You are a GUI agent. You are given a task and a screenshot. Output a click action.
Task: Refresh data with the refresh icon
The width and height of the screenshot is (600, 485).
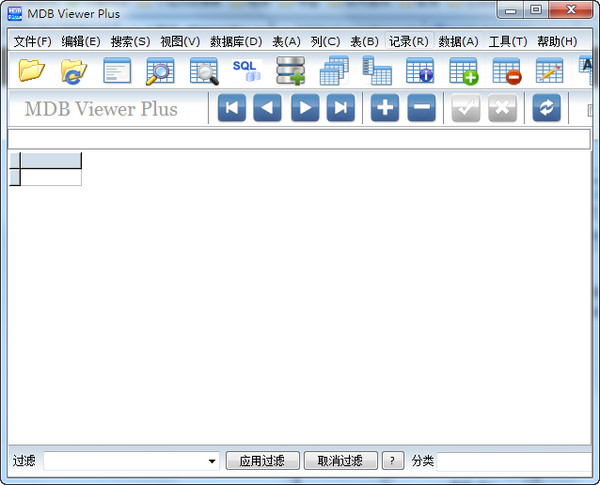point(546,109)
